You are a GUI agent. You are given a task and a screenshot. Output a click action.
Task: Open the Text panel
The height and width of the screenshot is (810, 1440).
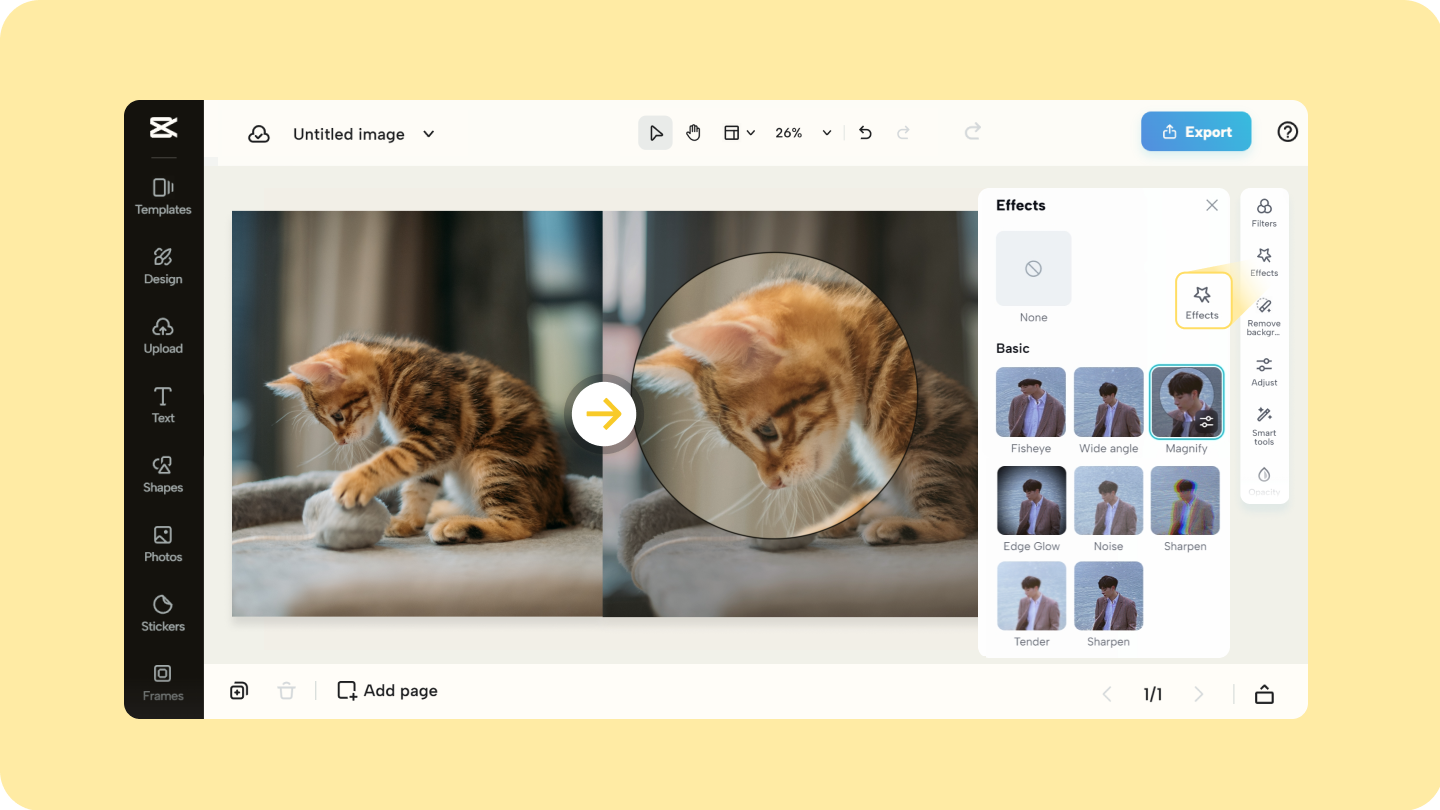[x=163, y=404]
